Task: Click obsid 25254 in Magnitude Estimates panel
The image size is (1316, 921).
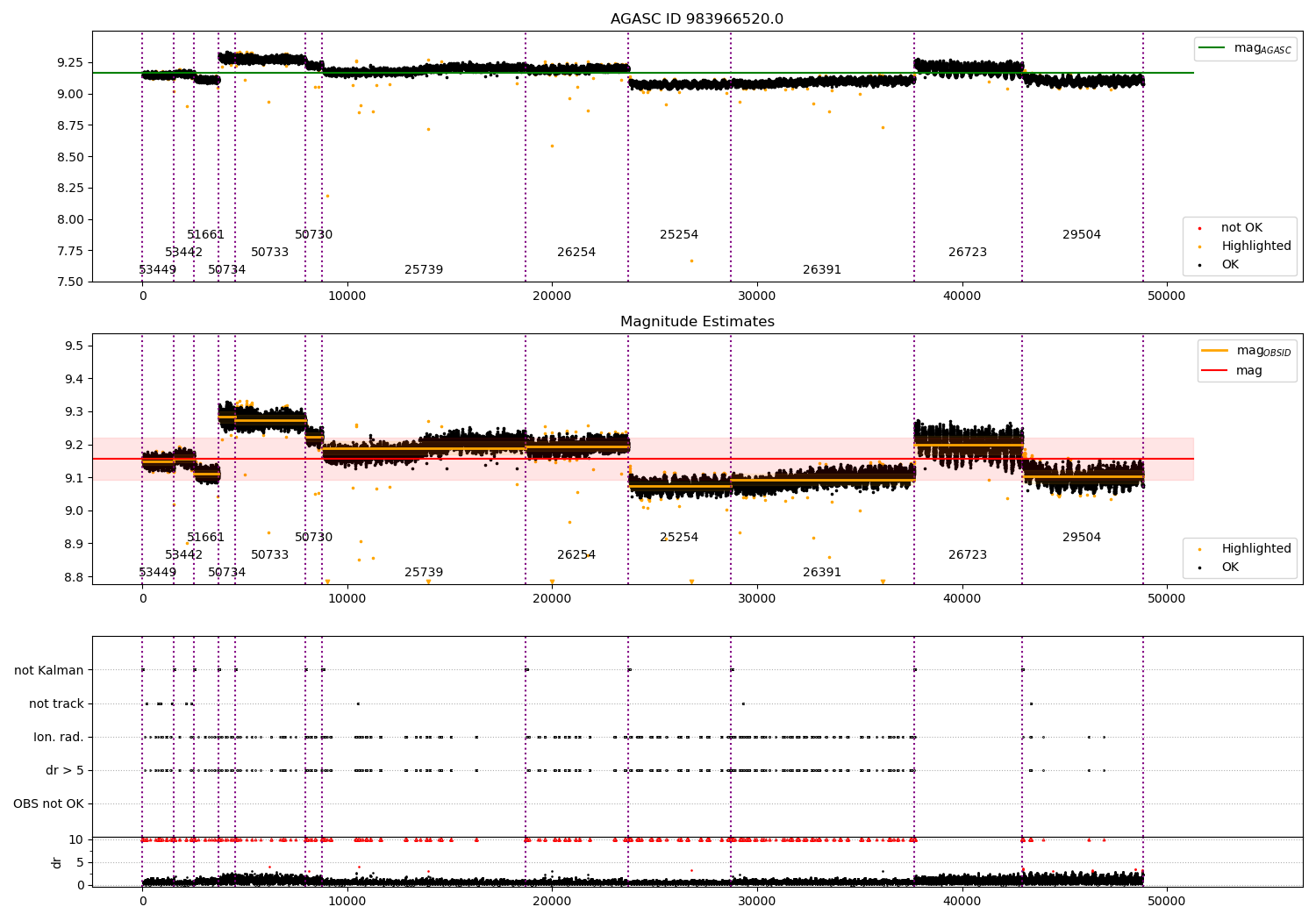Action: [x=679, y=538]
